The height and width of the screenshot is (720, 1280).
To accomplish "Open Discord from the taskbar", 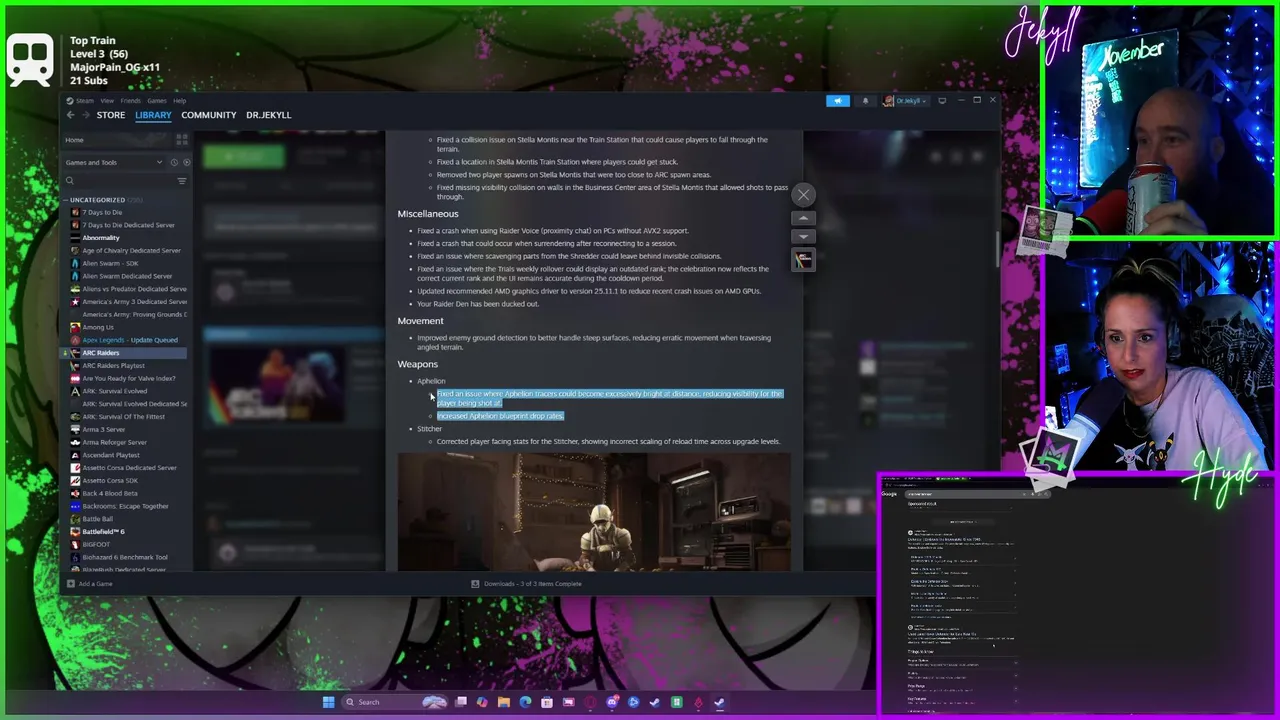I will pyautogui.click(x=612, y=702).
